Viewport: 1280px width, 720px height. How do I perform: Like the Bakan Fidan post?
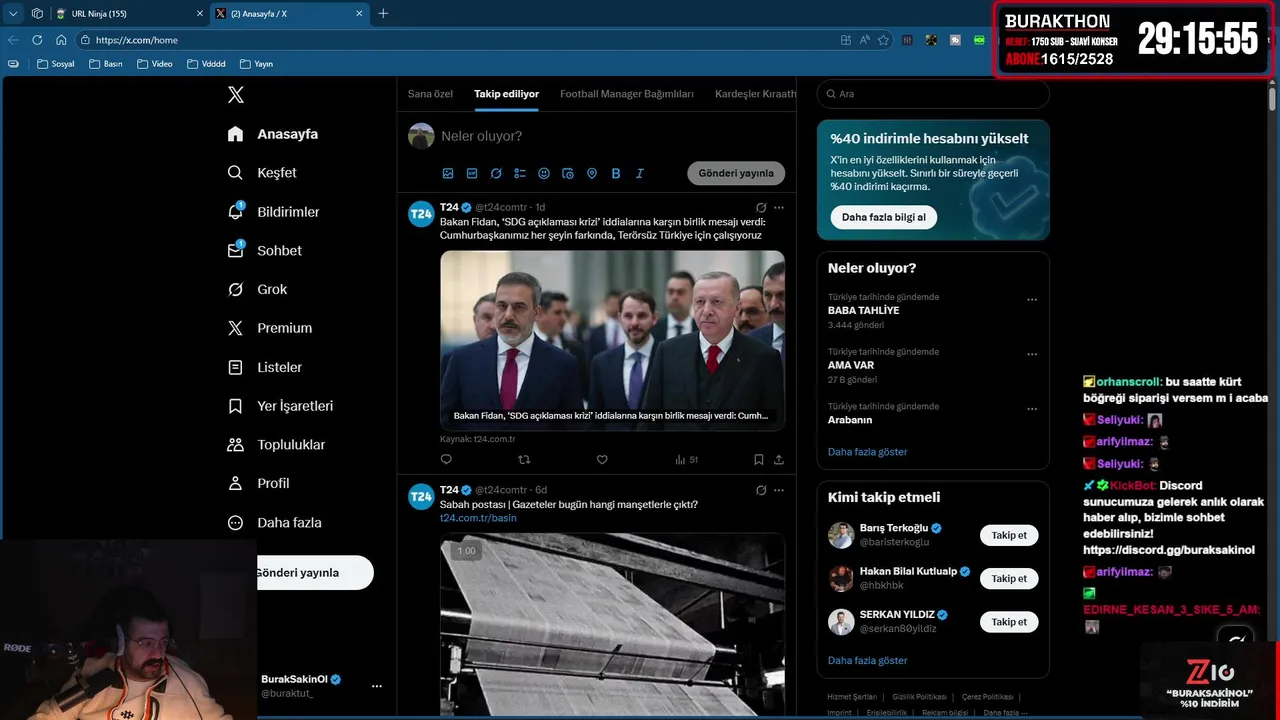pyautogui.click(x=602, y=460)
